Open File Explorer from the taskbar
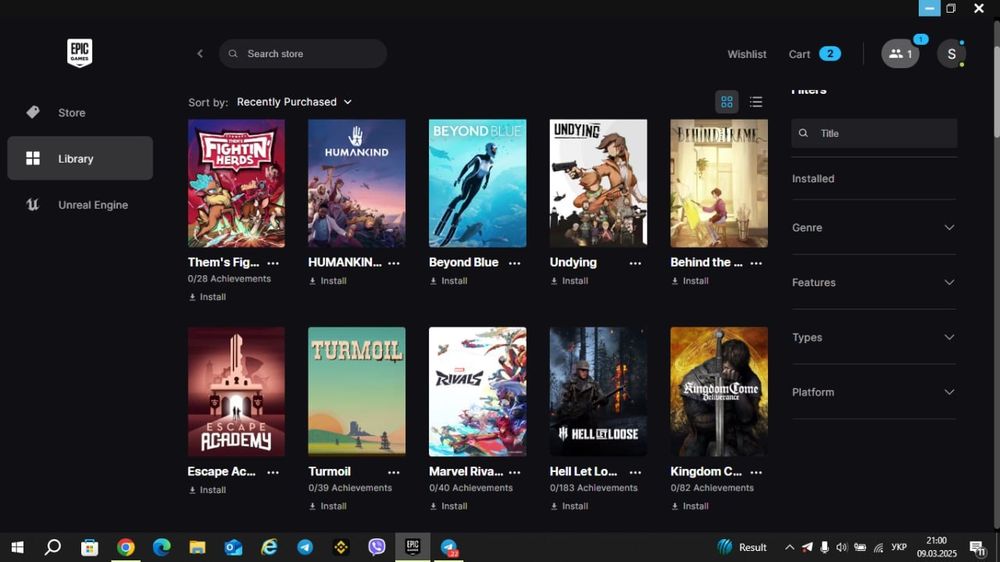1000x562 pixels. click(x=197, y=547)
